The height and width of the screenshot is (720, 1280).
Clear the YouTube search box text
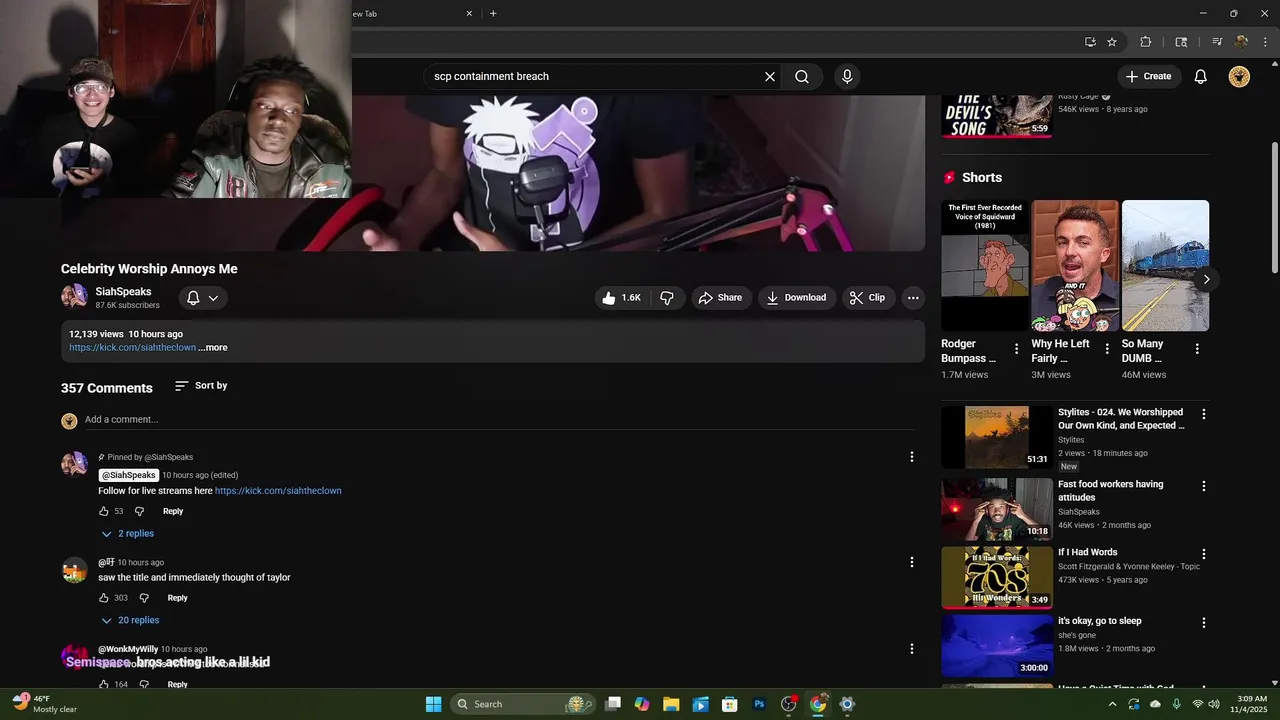(770, 76)
